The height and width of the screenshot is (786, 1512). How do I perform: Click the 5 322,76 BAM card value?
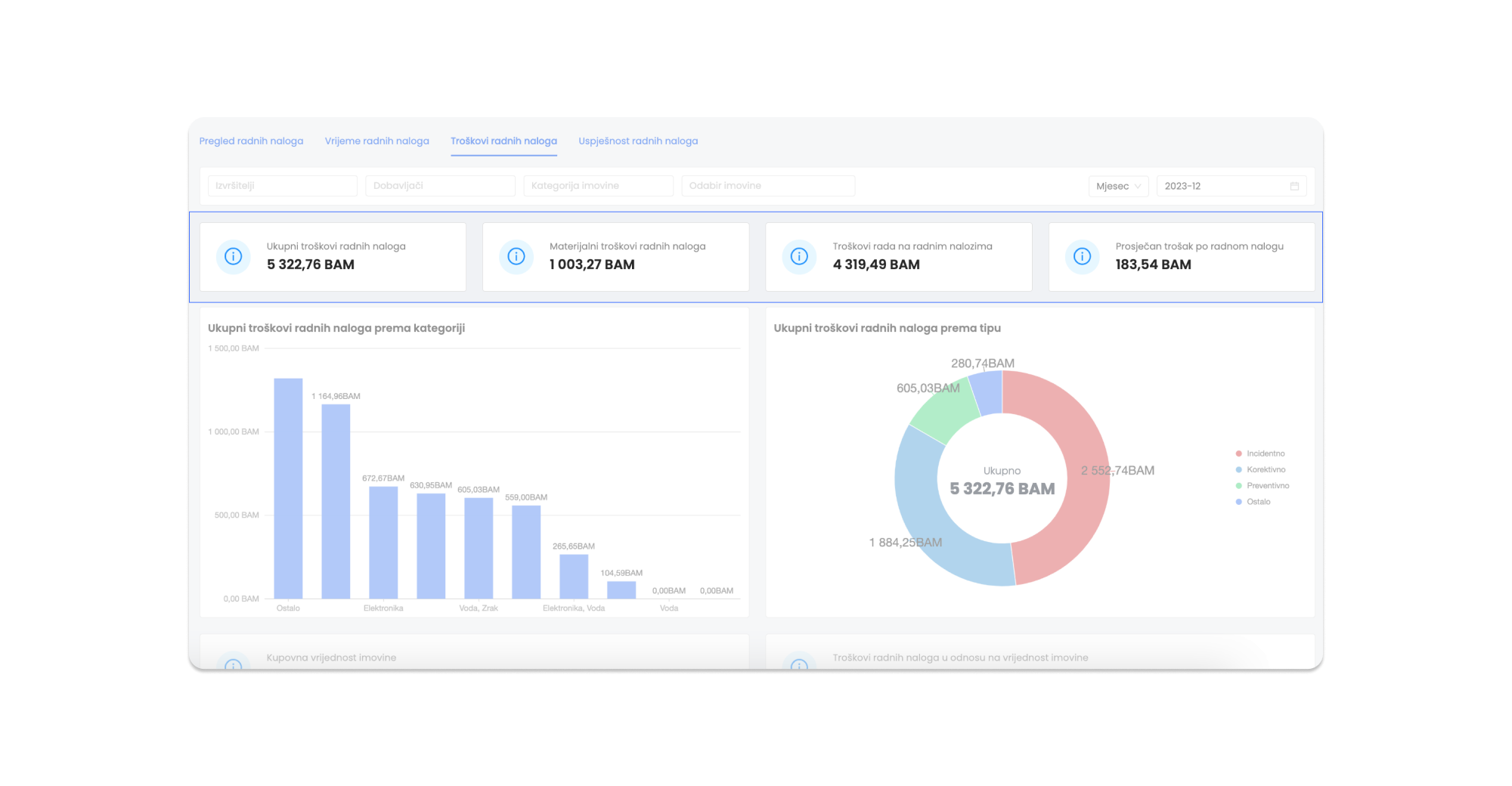(311, 265)
